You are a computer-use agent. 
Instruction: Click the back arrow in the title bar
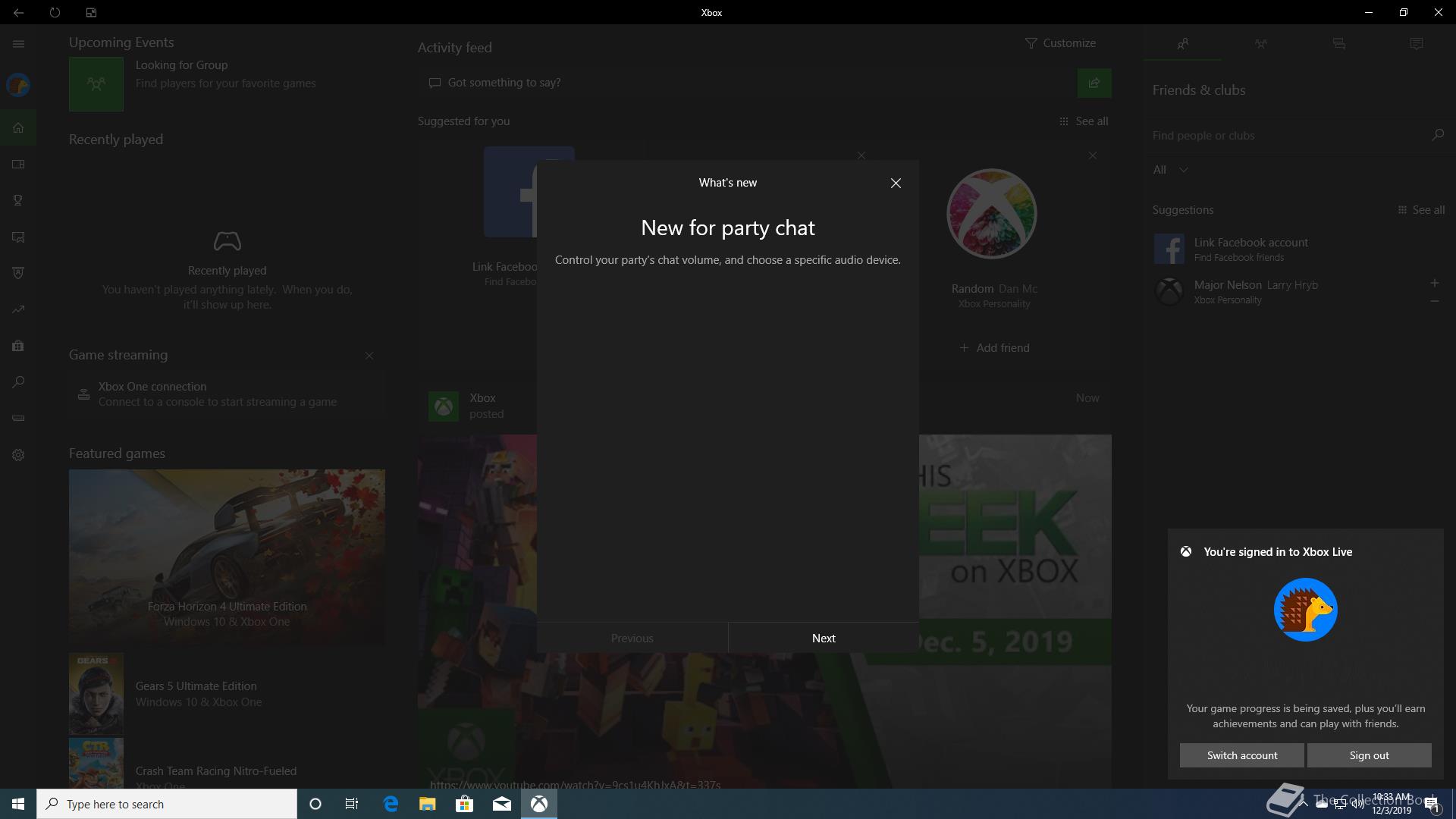click(x=18, y=12)
